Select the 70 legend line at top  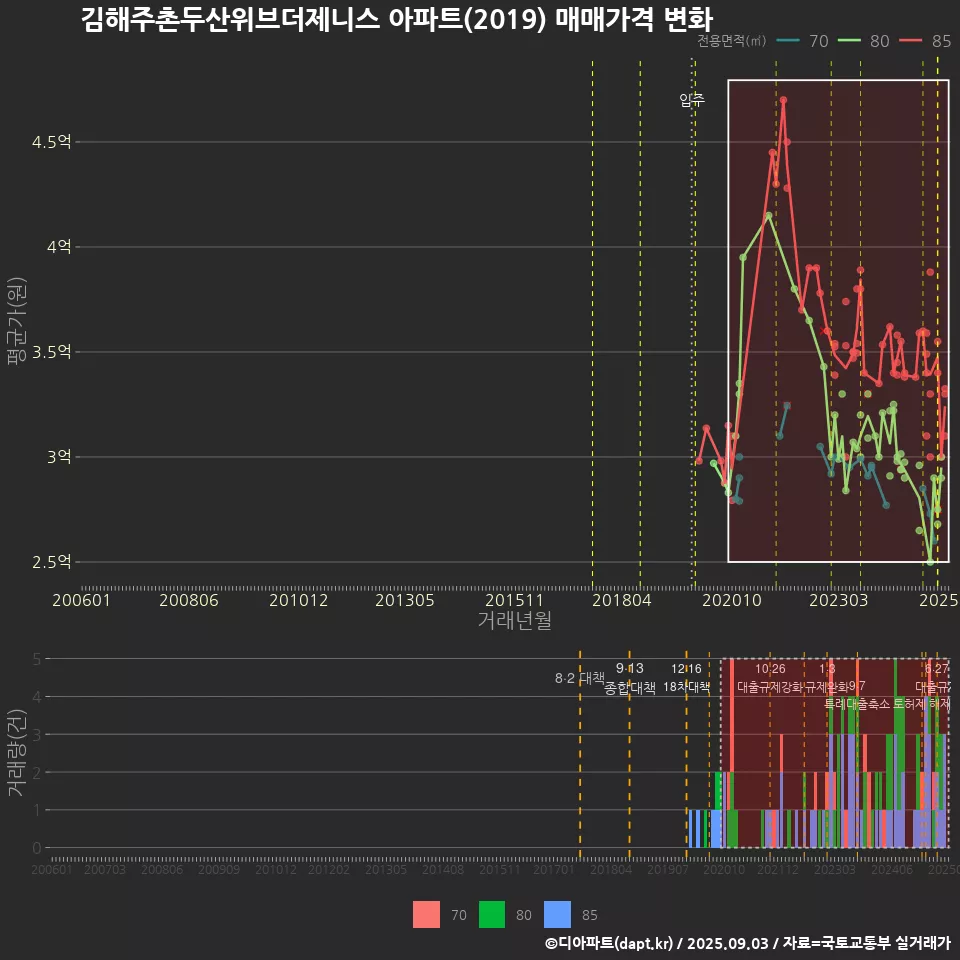tap(788, 41)
